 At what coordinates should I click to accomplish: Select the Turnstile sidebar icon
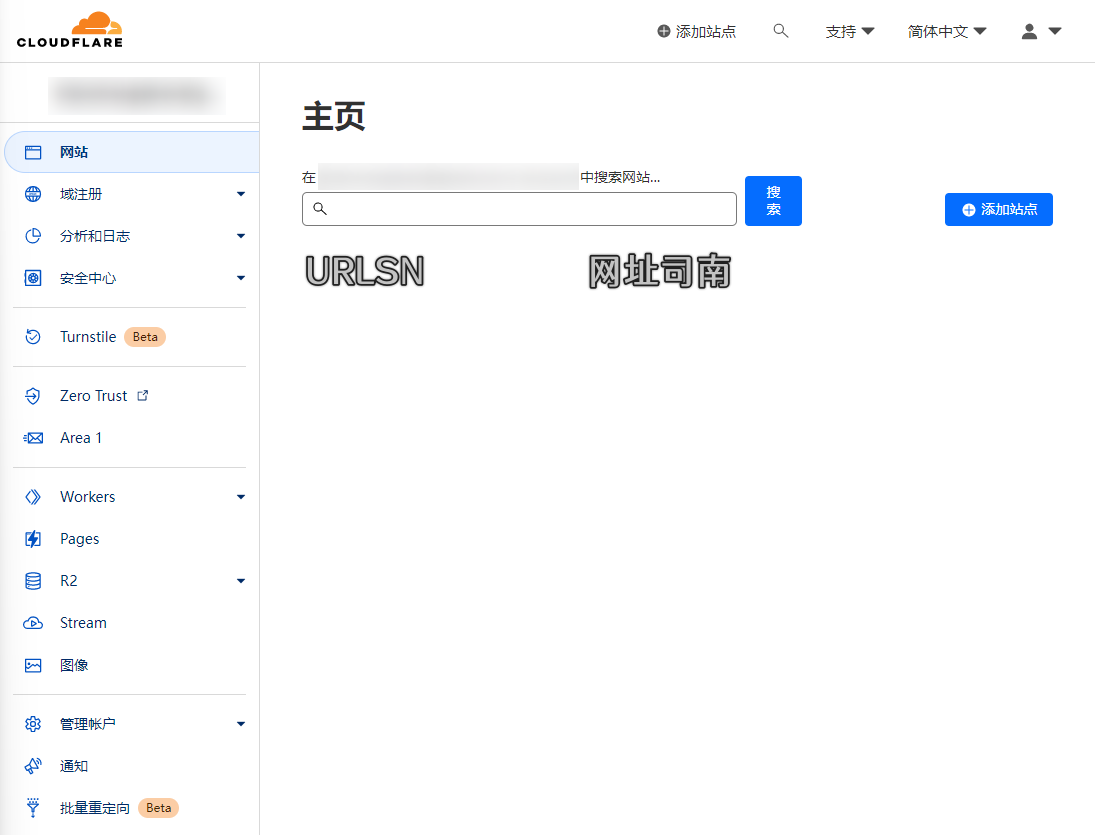32,337
